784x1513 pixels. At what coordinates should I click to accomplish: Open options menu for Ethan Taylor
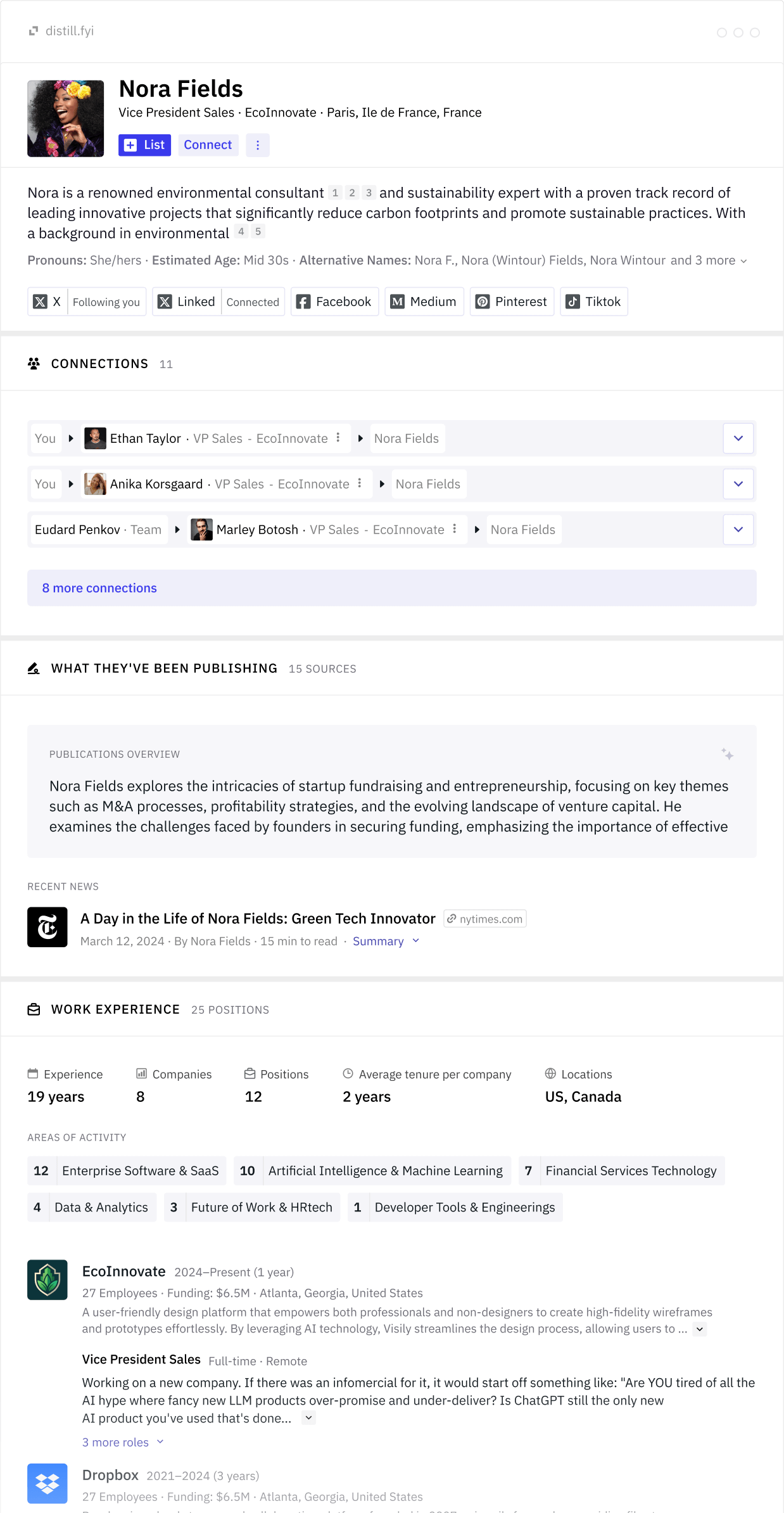coord(338,438)
